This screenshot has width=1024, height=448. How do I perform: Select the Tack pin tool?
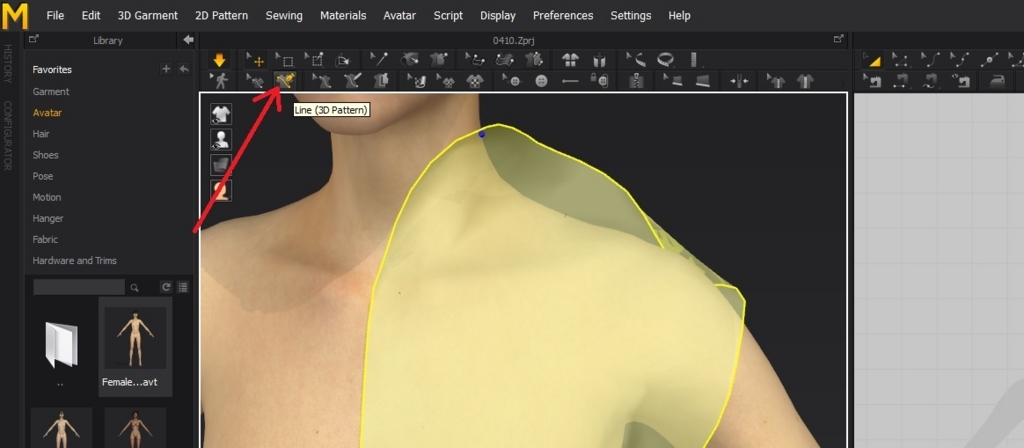(379, 60)
